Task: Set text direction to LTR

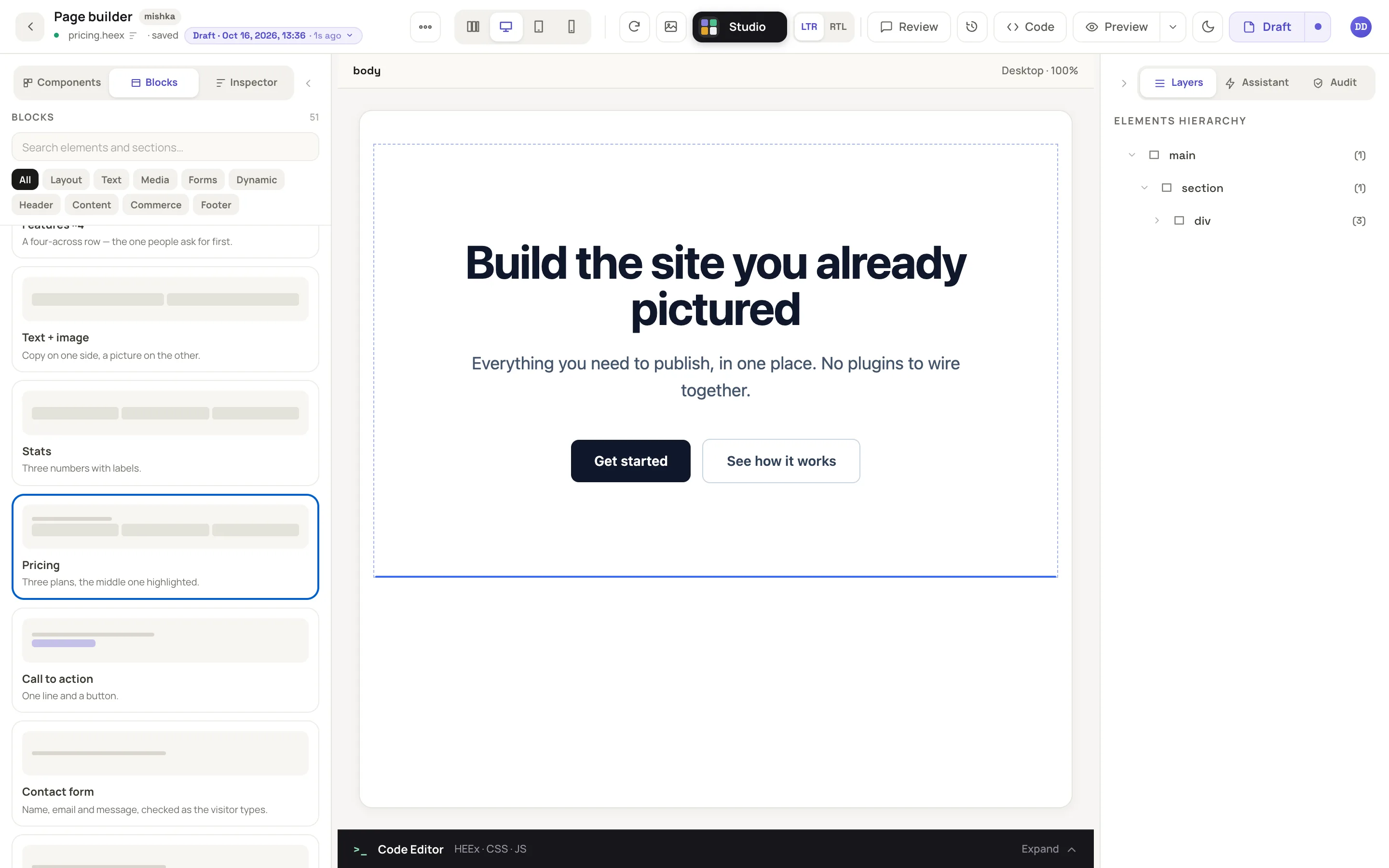Action: (x=809, y=27)
